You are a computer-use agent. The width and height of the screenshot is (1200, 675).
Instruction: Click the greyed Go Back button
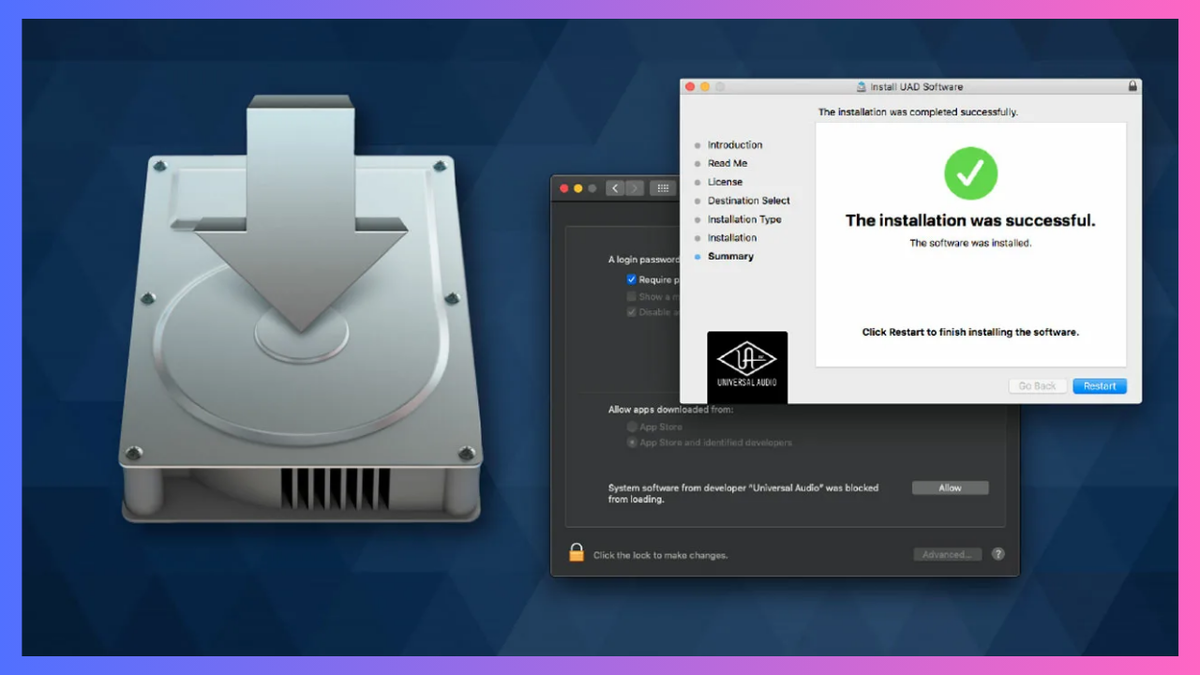[1037, 386]
